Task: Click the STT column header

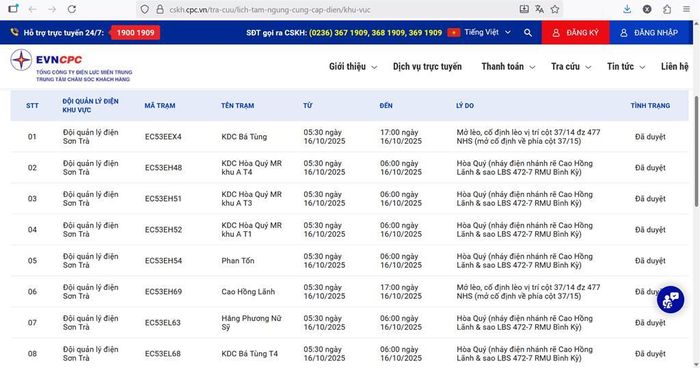Action: (32, 106)
